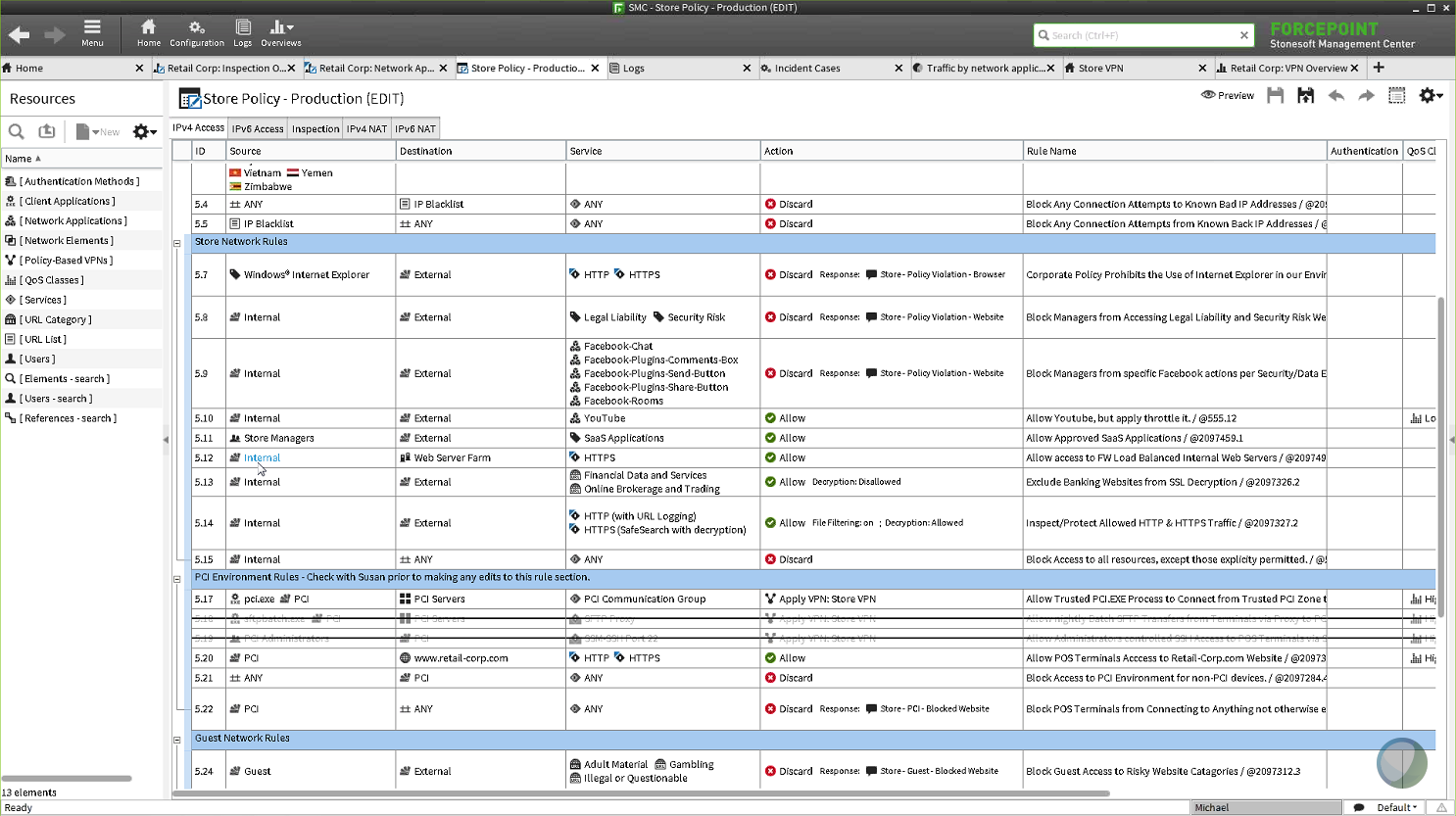Collapse the PCI Environment Rules section
This screenshot has height=816, width=1456.
[177, 579]
